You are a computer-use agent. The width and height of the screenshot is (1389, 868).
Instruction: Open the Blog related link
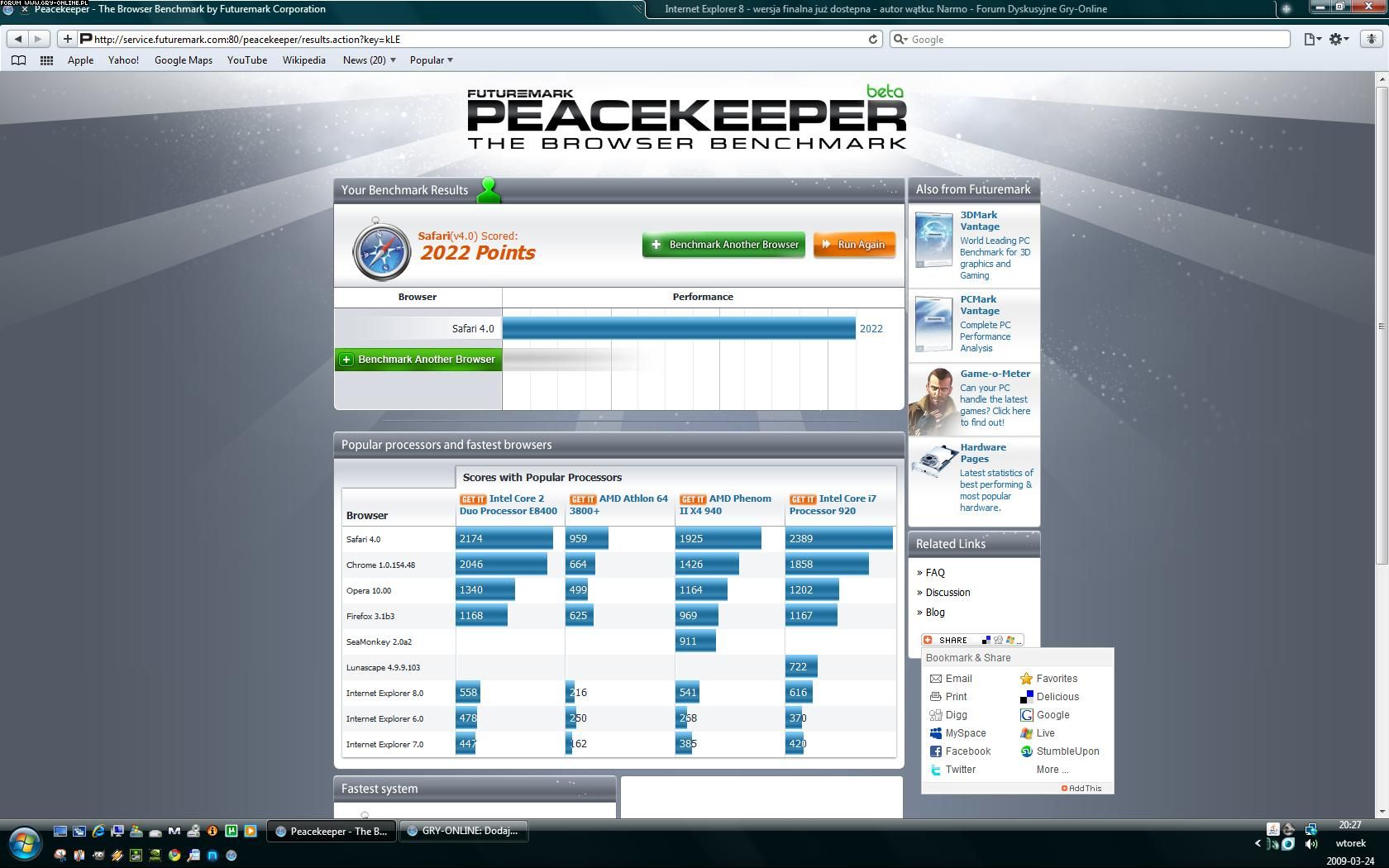point(935,613)
